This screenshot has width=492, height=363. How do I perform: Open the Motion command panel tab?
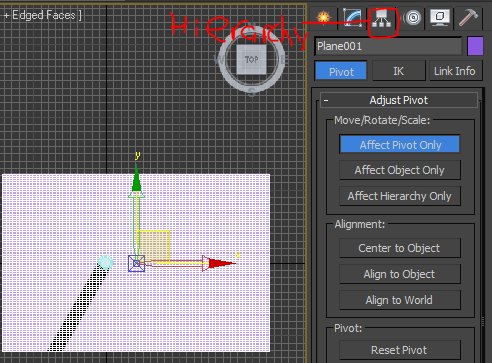(x=413, y=17)
